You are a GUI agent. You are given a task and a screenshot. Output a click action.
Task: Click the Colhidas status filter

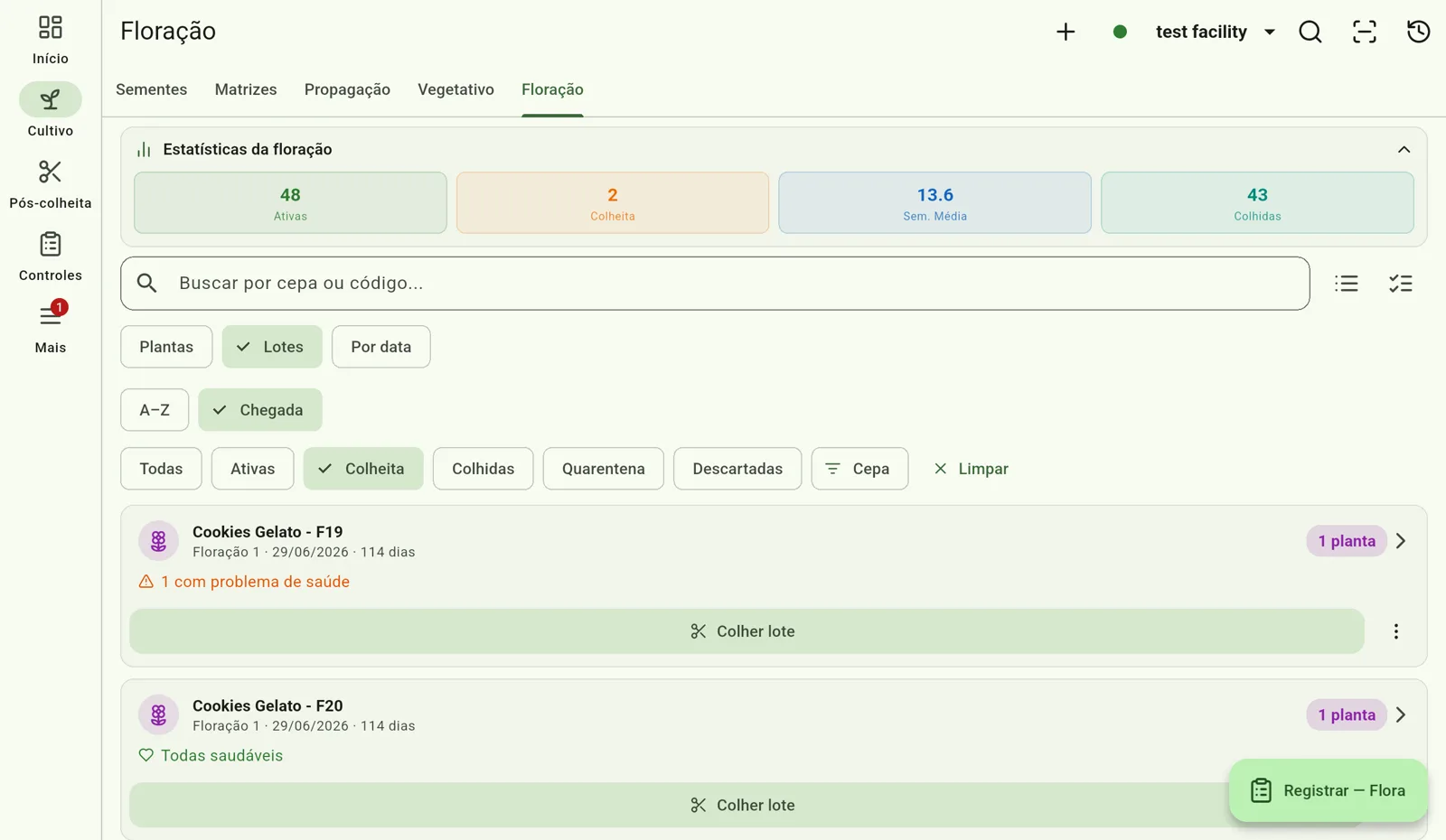pyautogui.click(x=483, y=469)
